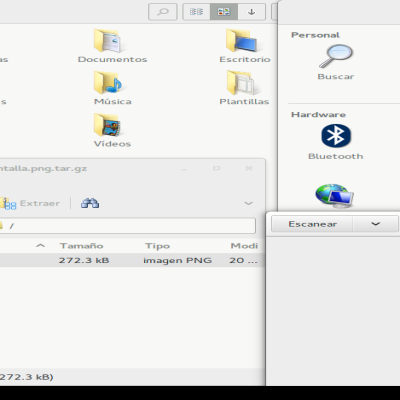Open the Documentos folder
The height and width of the screenshot is (400, 400).
(x=112, y=46)
